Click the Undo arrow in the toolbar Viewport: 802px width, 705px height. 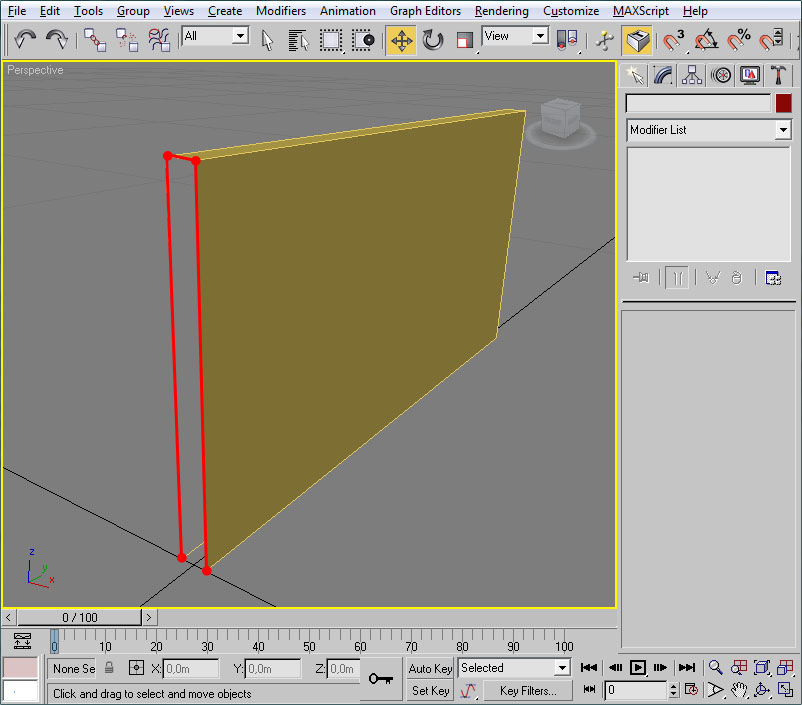(x=26, y=40)
